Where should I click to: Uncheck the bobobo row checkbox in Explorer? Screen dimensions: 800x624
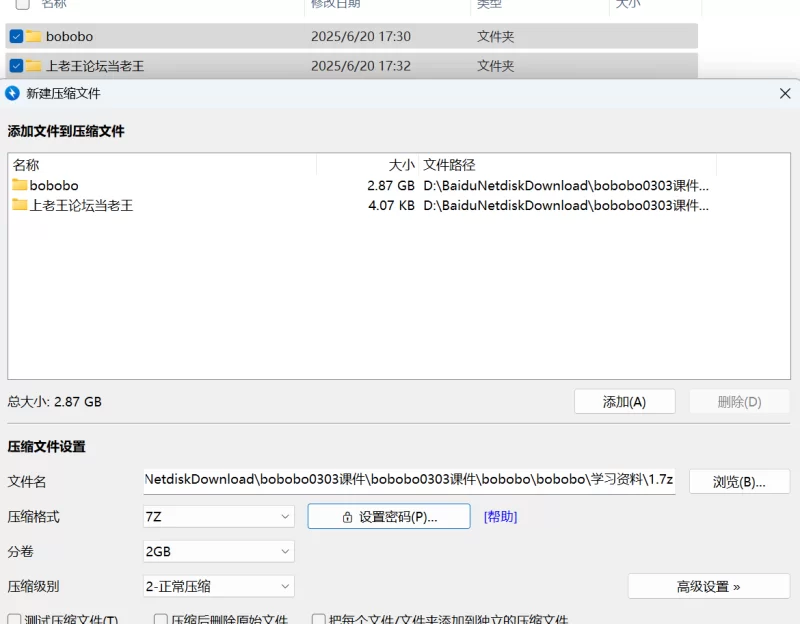[16, 36]
